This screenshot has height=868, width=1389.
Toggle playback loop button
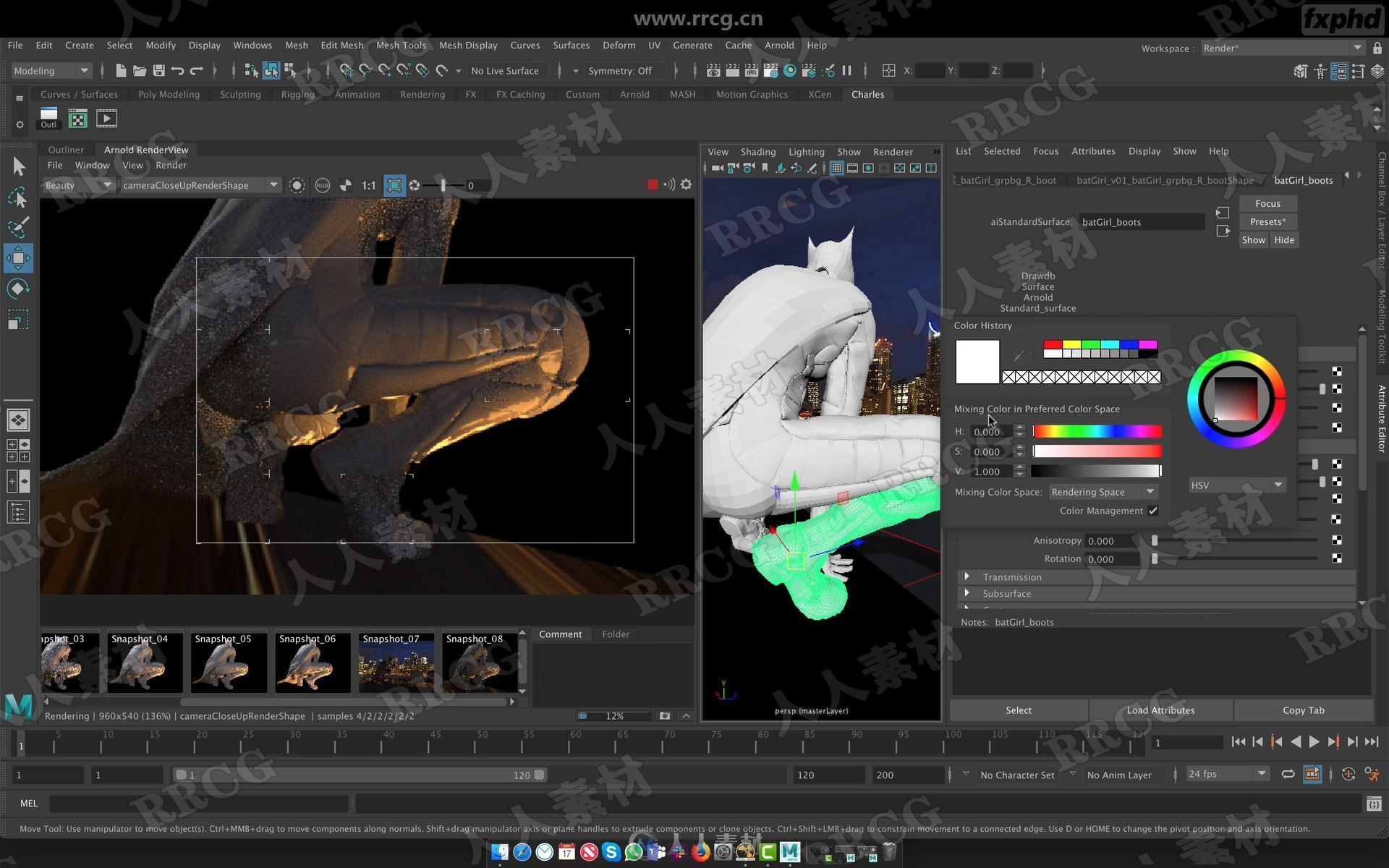[x=1288, y=775]
